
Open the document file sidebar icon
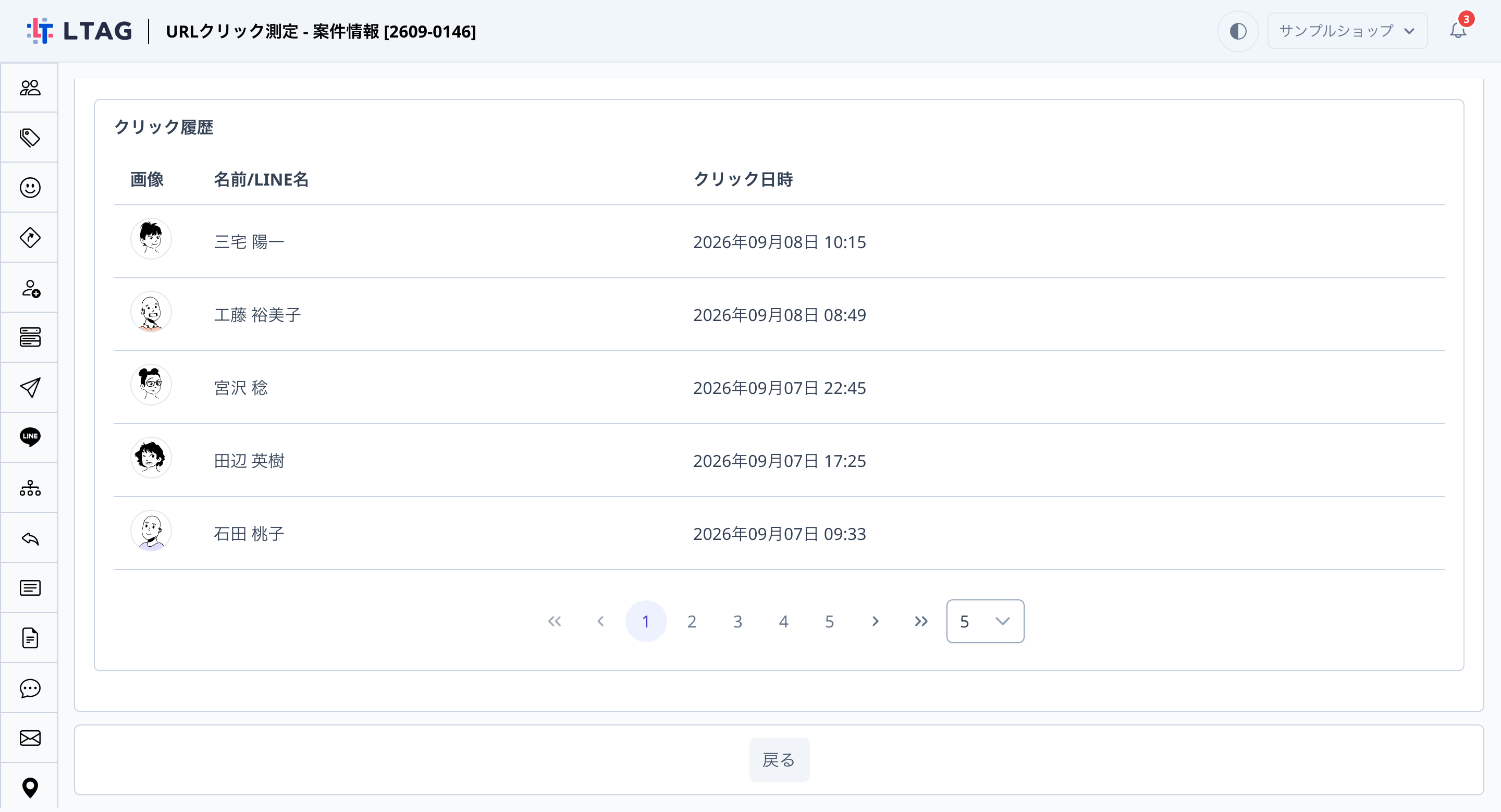[x=30, y=638]
